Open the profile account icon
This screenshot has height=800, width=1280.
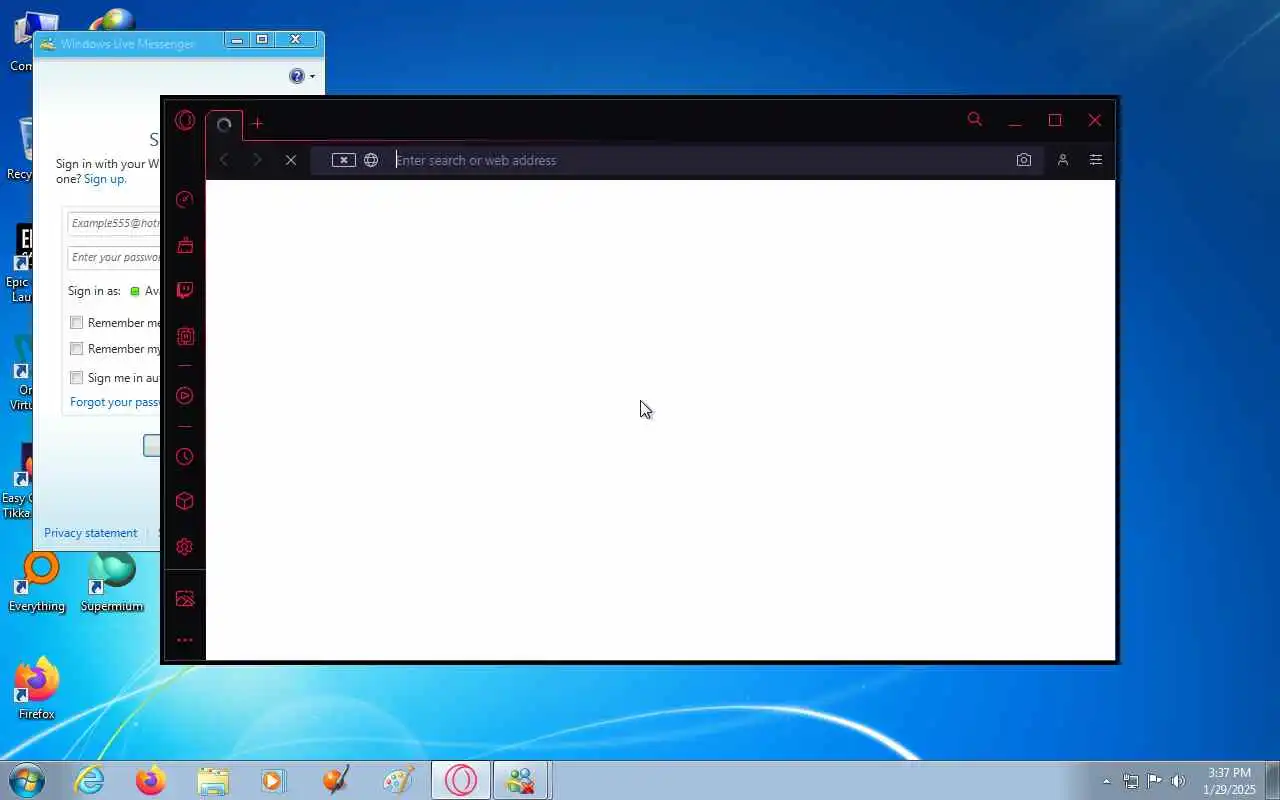pyautogui.click(x=1063, y=160)
